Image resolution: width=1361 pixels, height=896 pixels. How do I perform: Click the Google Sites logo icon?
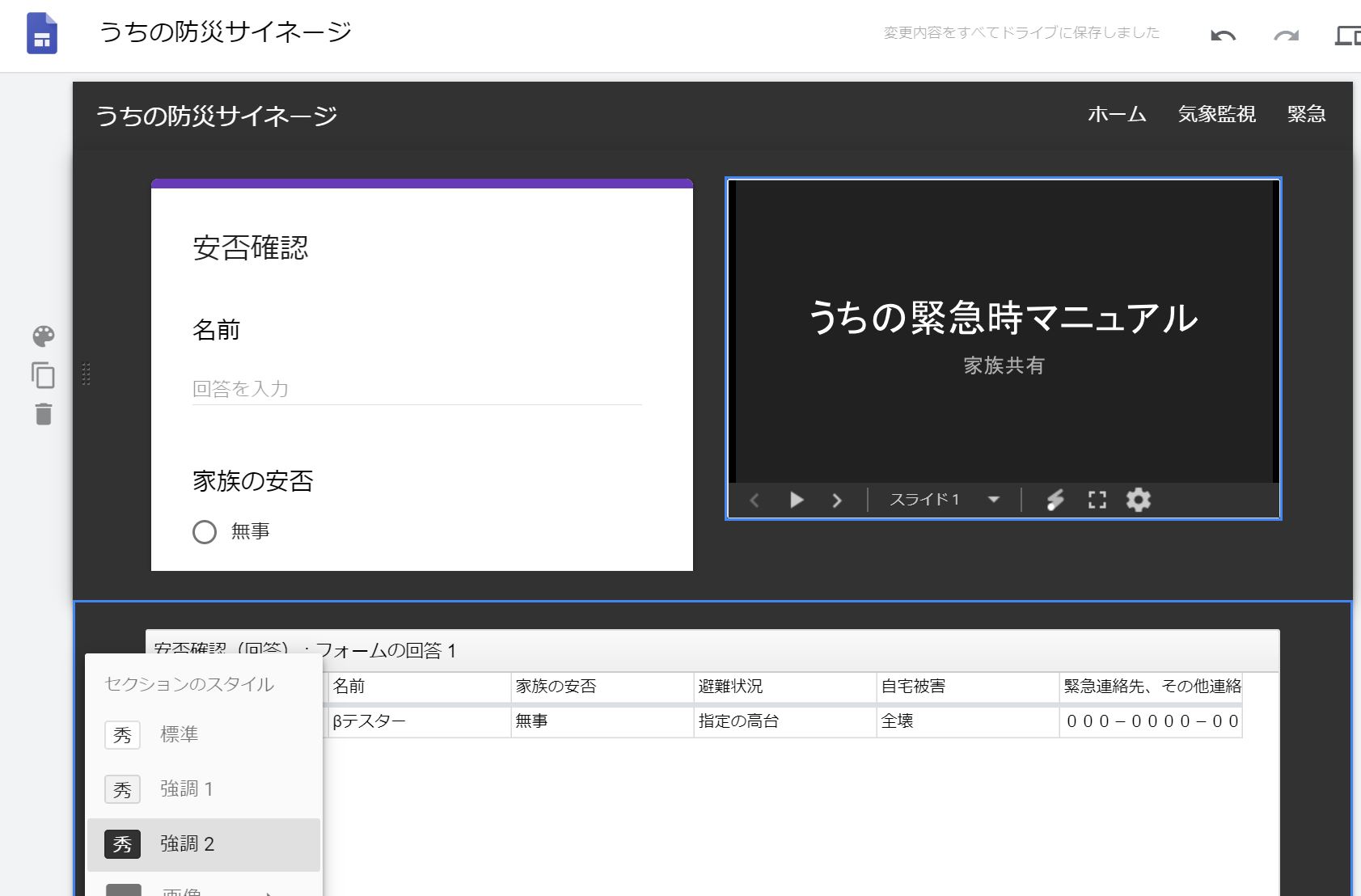[42, 34]
